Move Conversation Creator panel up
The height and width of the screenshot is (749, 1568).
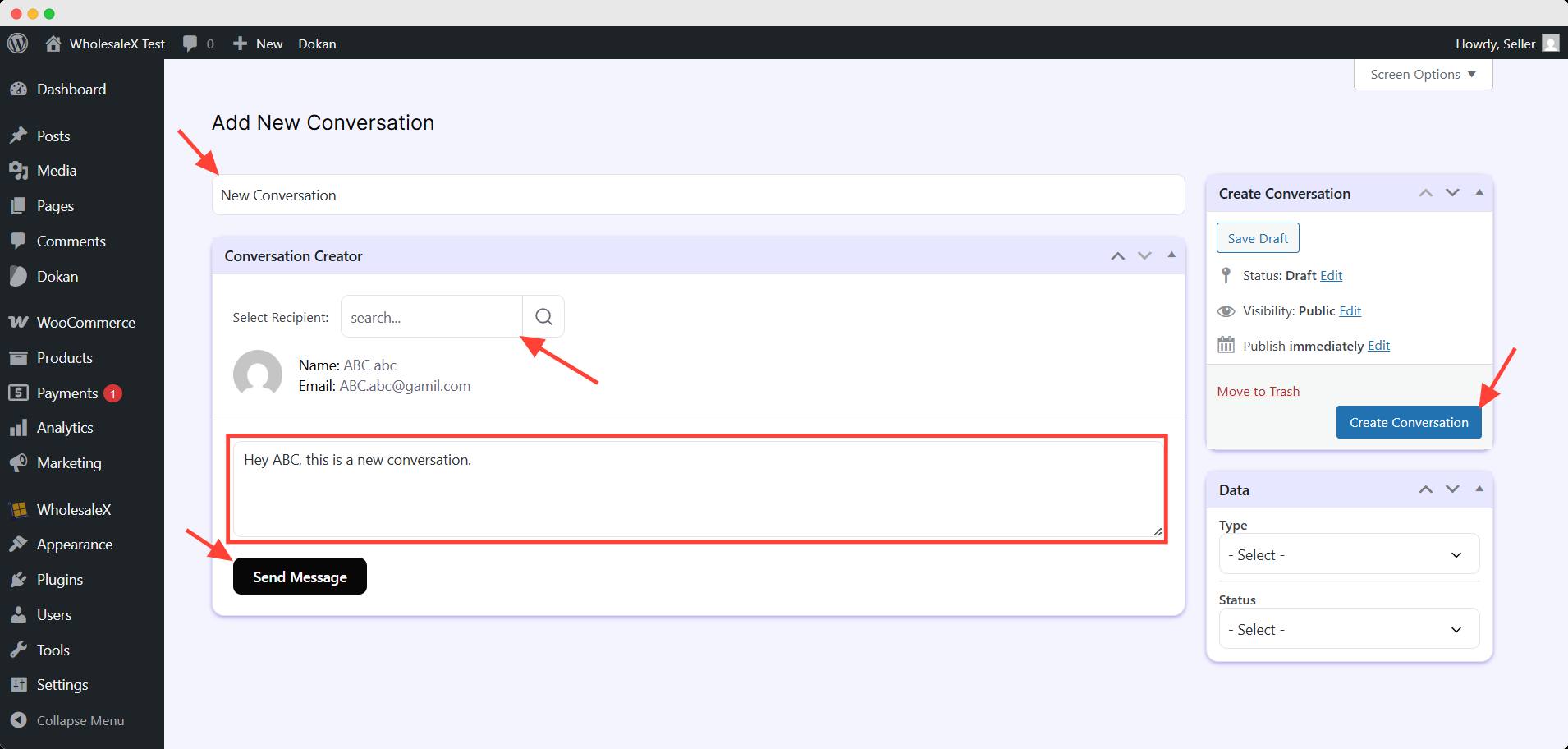click(x=1117, y=256)
